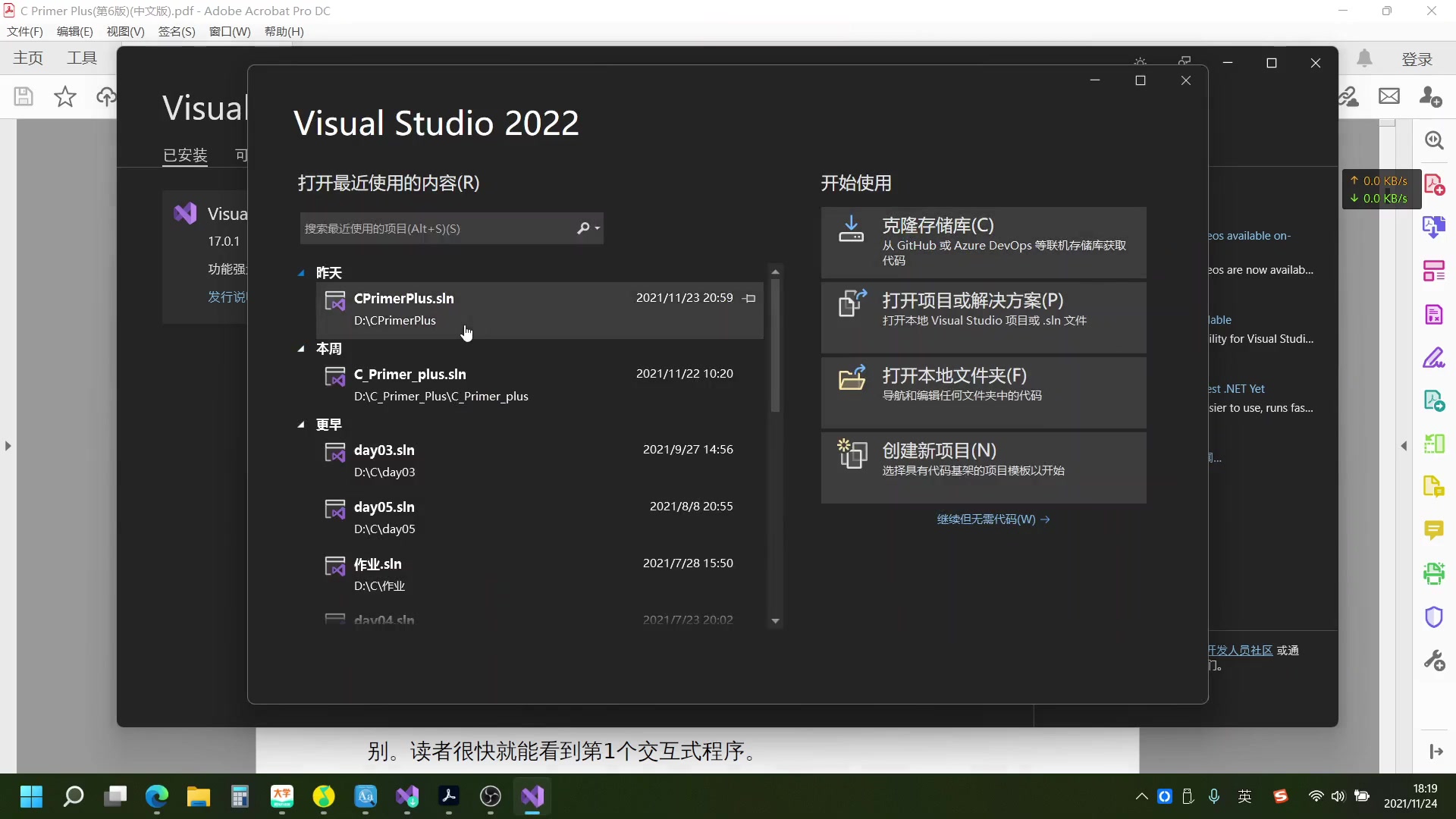Open File Explorer from taskbar
1456x819 pixels.
(x=199, y=796)
